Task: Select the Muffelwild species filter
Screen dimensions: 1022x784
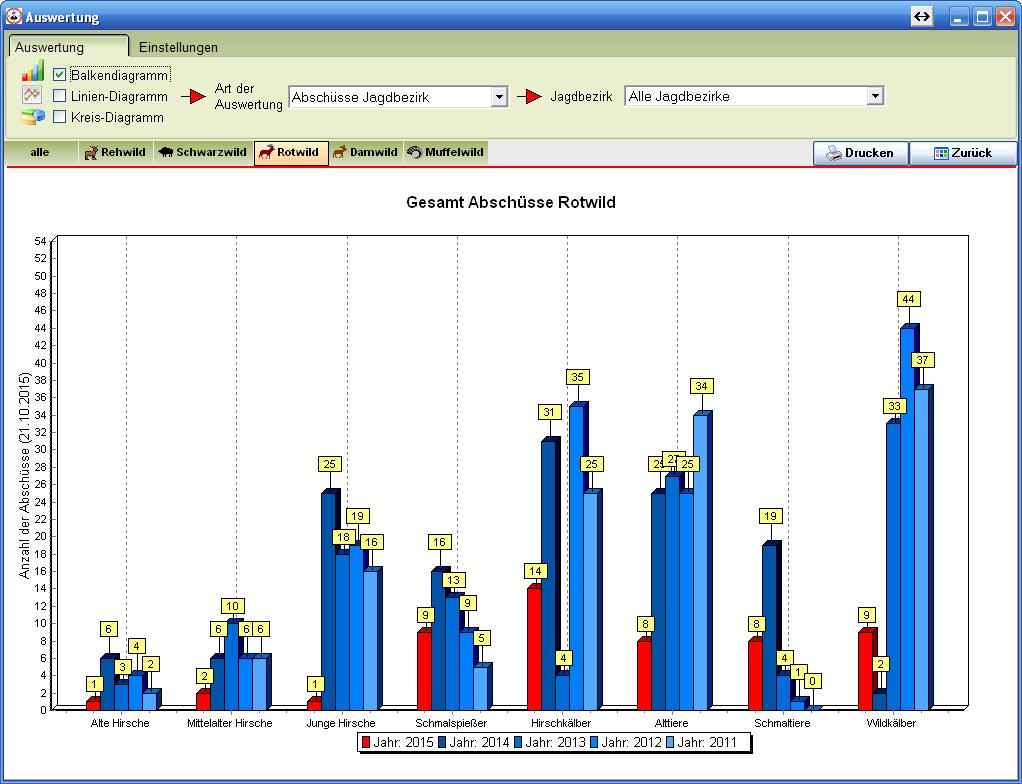Action: [x=445, y=153]
